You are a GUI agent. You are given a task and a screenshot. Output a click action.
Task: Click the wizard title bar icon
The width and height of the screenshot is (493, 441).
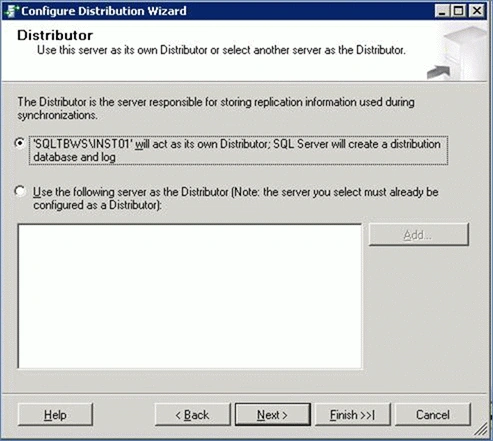11,11
